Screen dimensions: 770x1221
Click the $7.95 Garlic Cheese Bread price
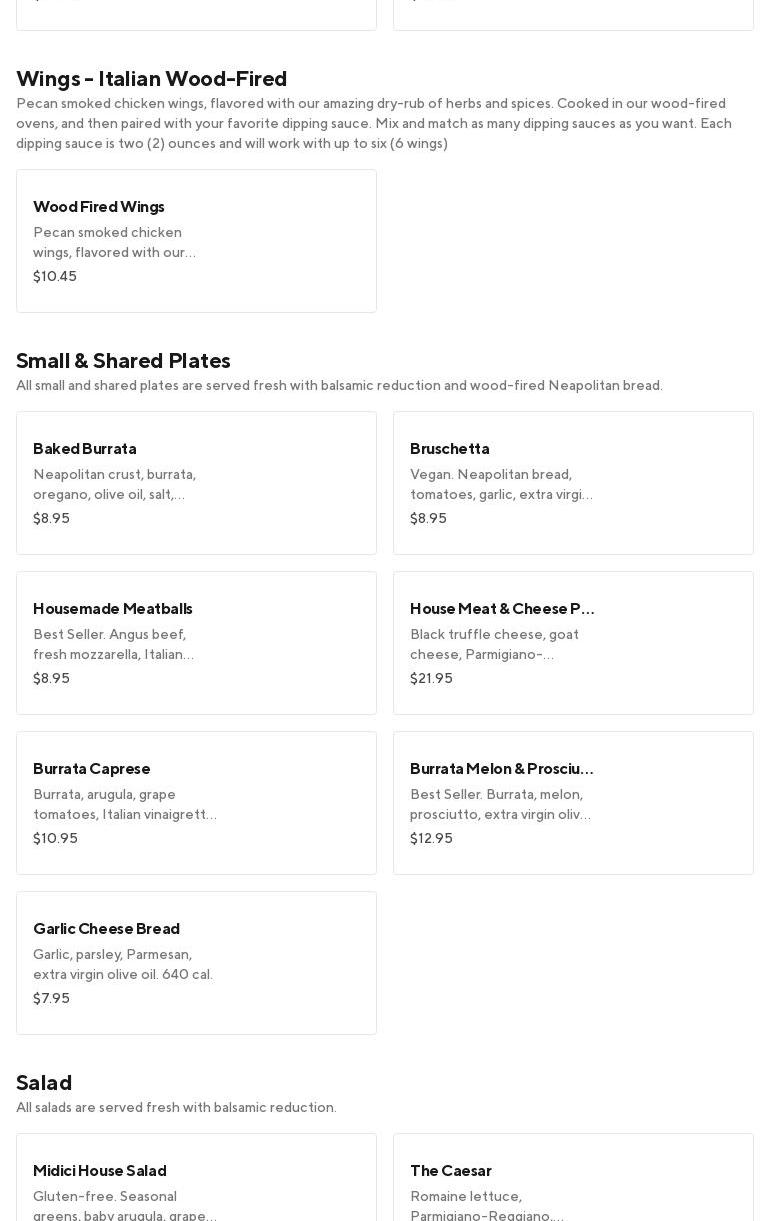coord(51,998)
